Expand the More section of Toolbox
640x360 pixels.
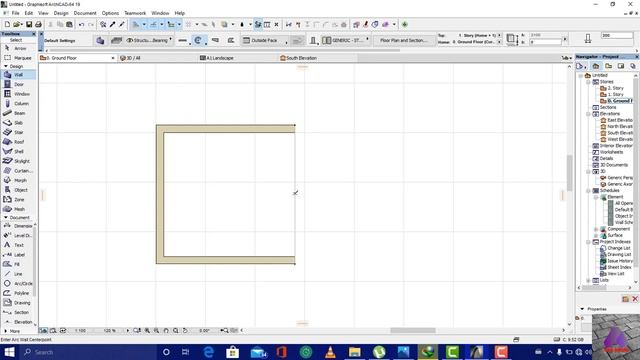(x=6, y=331)
